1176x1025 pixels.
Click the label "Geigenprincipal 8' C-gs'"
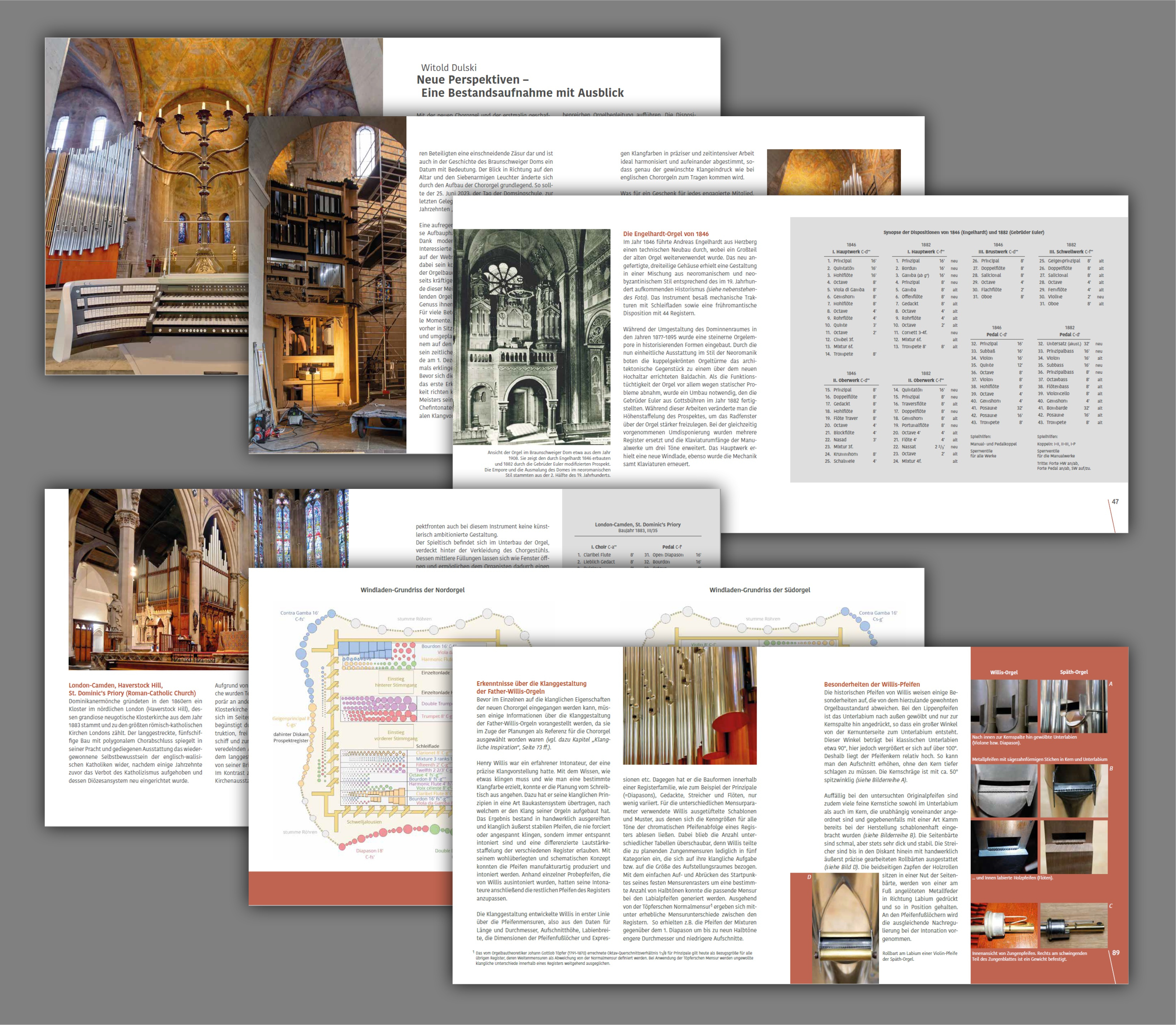tap(291, 721)
